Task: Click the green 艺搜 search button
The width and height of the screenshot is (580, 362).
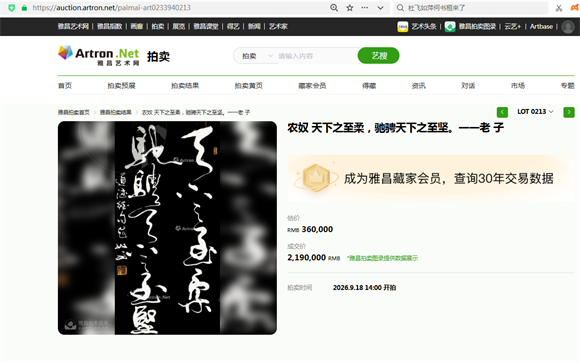Action: click(x=378, y=55)
